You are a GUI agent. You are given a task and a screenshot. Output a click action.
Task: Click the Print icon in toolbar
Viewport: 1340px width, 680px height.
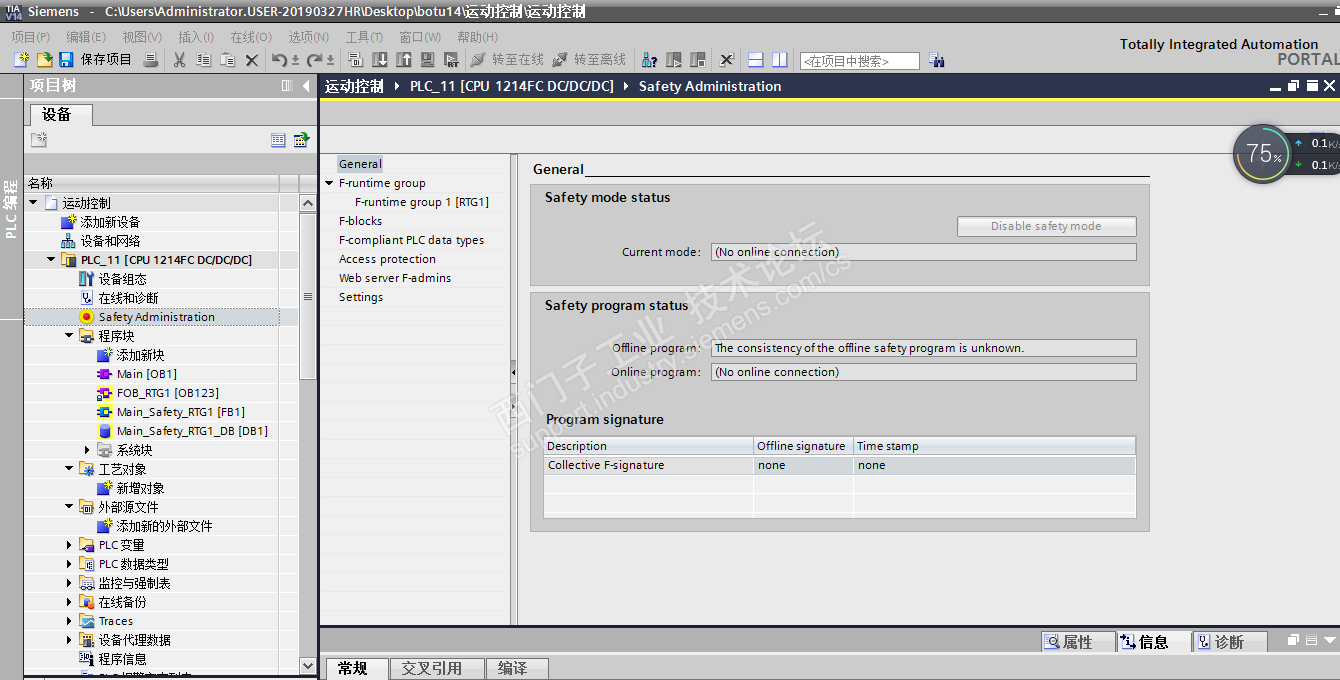pos(150,60)
